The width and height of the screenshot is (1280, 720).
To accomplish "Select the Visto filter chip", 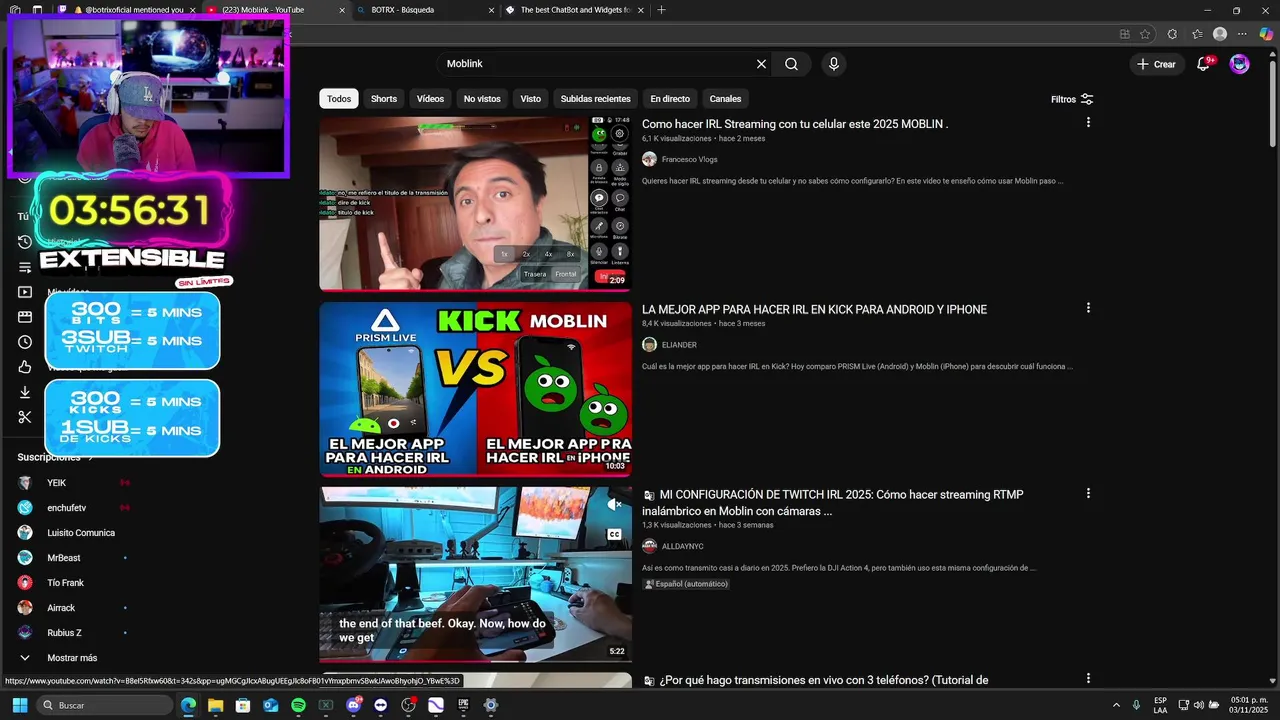I will click(530, 99).
